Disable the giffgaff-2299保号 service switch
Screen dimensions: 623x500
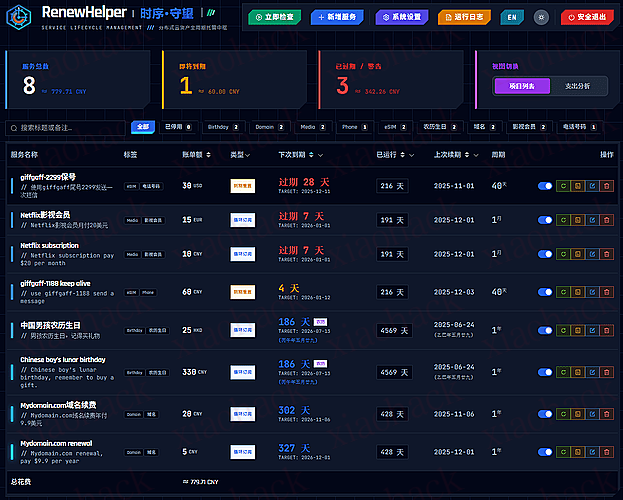pos(545,186)
